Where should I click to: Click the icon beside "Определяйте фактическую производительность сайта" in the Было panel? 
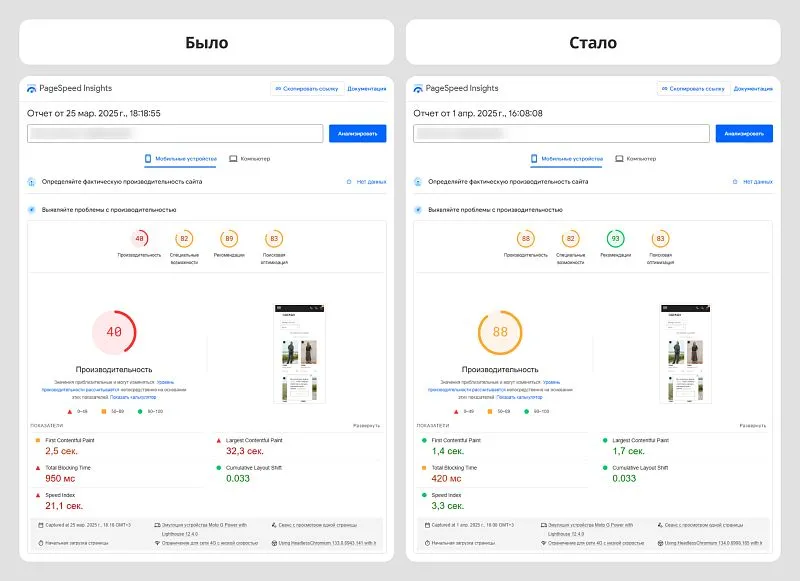pyautogui.click(x=32, y=182)
